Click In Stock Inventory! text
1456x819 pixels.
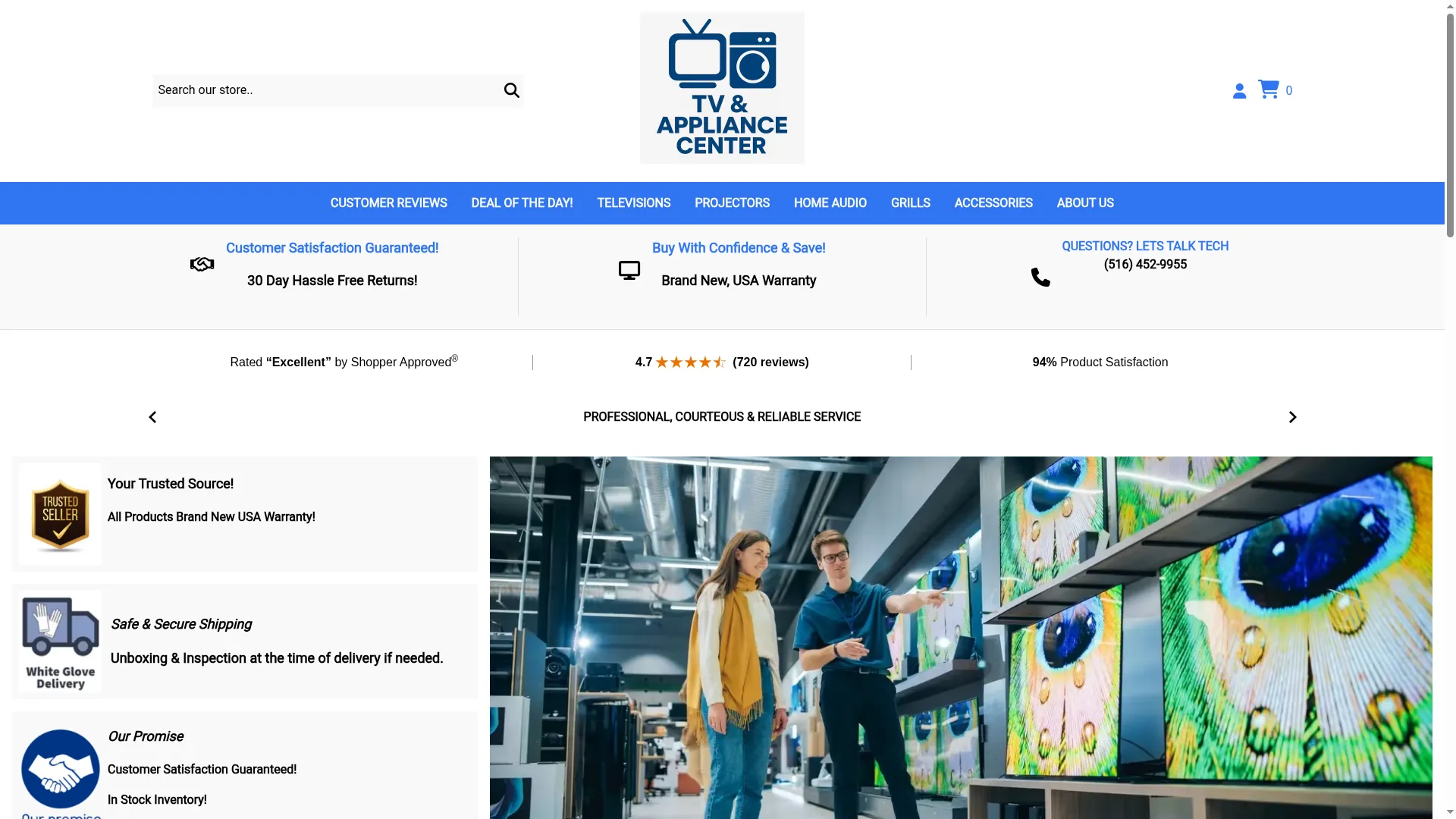[157, 800]
